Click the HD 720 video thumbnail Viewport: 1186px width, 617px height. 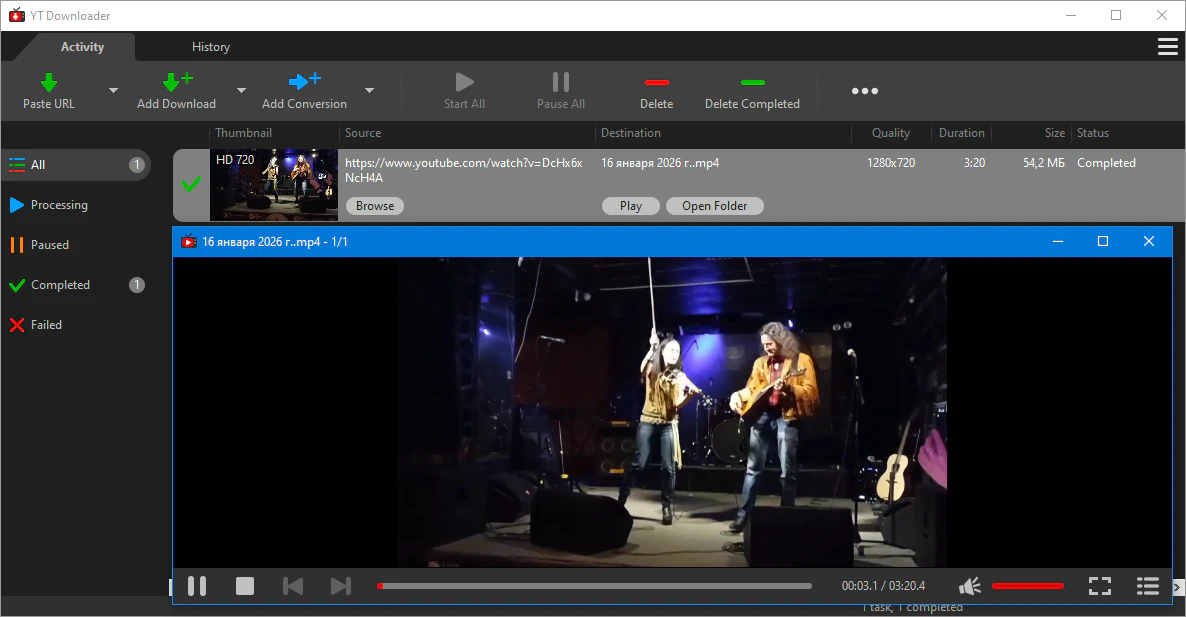pos(273,185)
